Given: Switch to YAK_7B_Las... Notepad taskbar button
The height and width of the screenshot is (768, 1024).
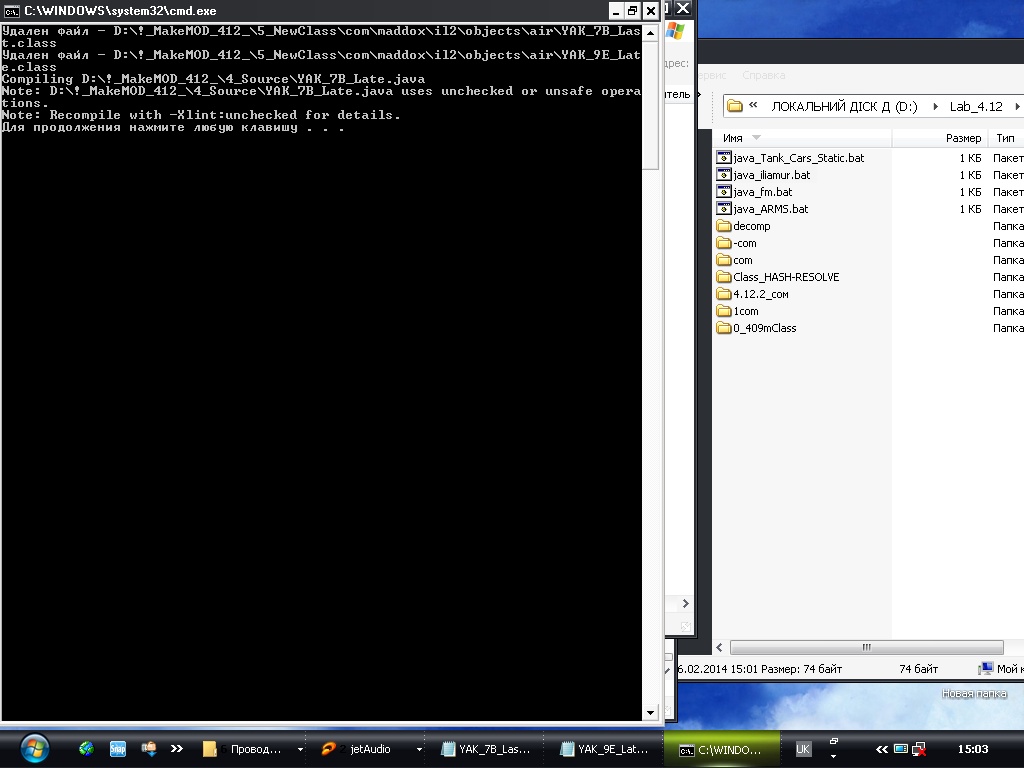Looking at the screenshot, I should (x=485, y=749).
